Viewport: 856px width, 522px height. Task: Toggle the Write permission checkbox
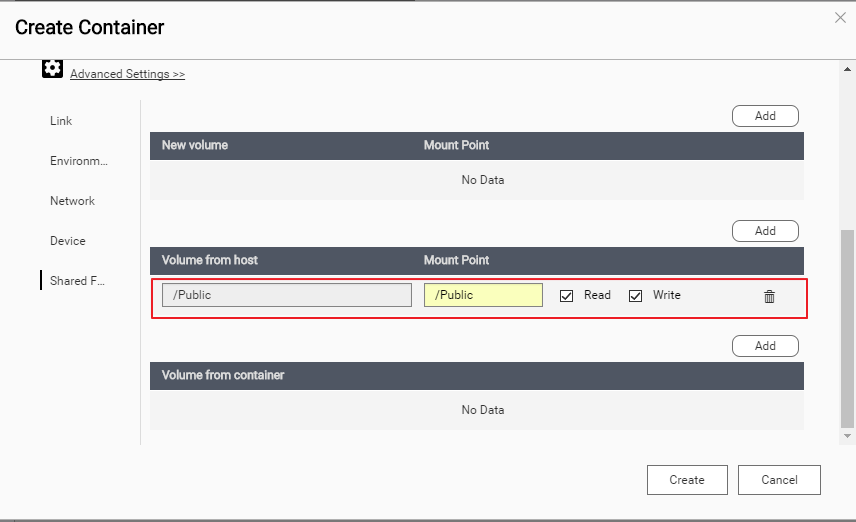click(635, 296)
